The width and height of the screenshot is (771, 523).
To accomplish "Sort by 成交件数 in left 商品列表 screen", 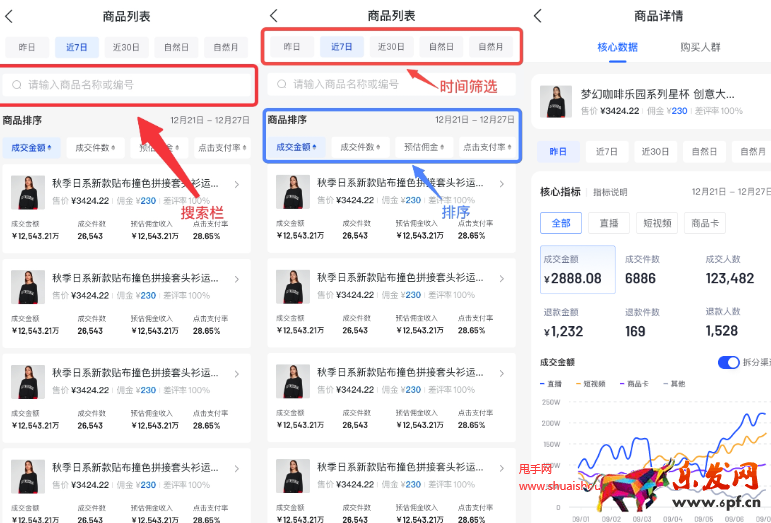I will click(95, 147).
